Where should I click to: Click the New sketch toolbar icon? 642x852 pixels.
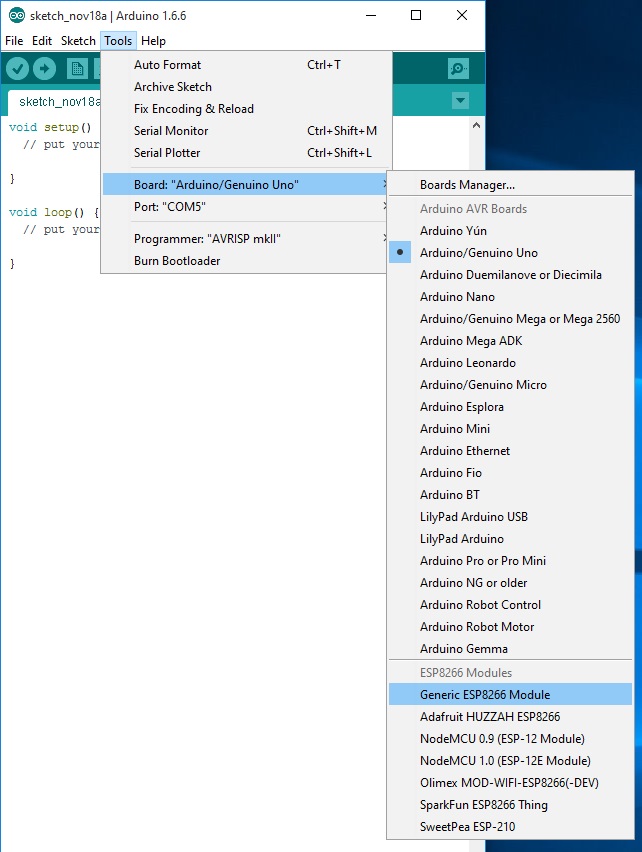[77, 68]
